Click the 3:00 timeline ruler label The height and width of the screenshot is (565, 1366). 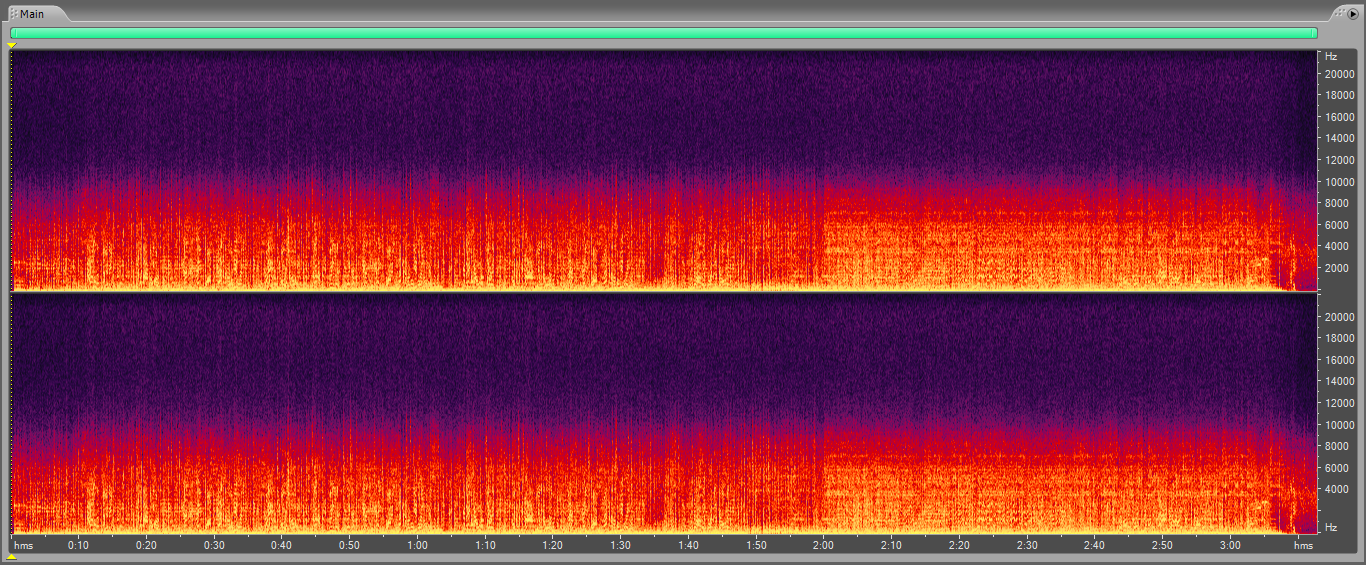point(1230,545)
